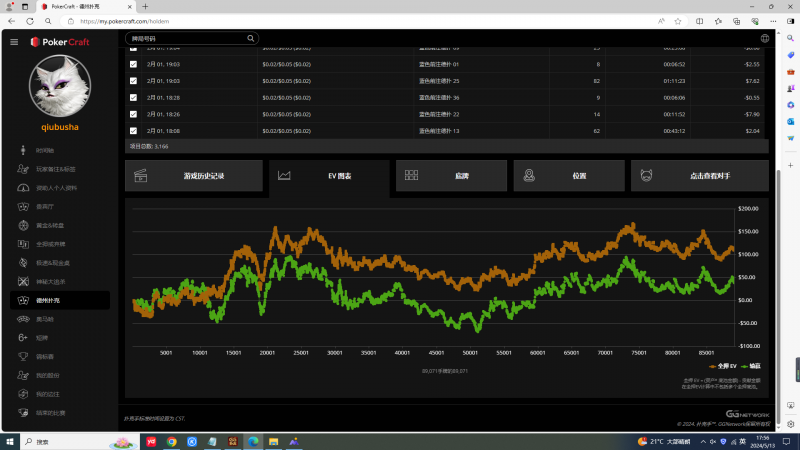800x450 pixels.
Task: Click the search magnifier in hand number box
Action: tap(251, 39)
